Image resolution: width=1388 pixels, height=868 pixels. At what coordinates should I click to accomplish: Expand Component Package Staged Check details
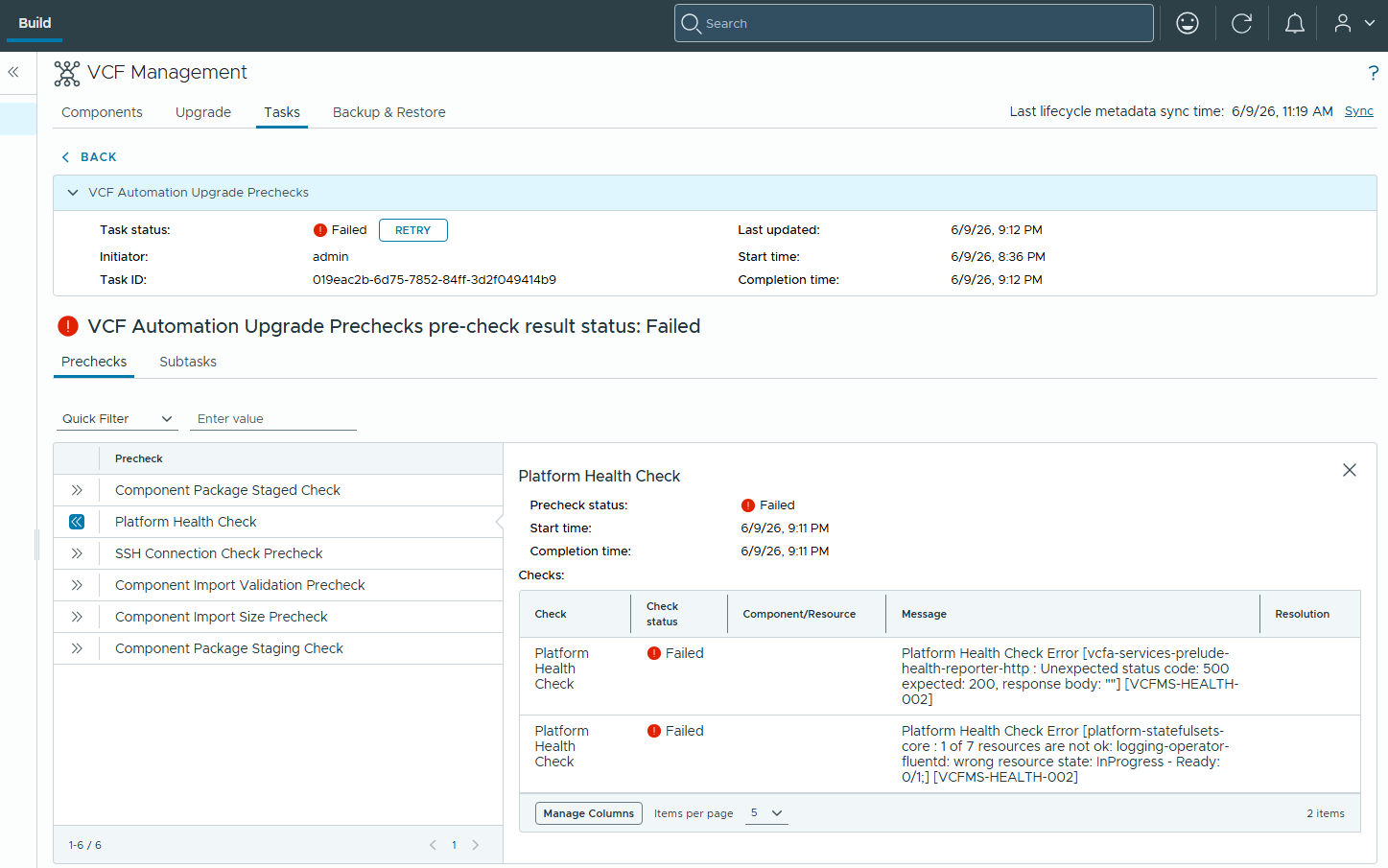(77, 490)
